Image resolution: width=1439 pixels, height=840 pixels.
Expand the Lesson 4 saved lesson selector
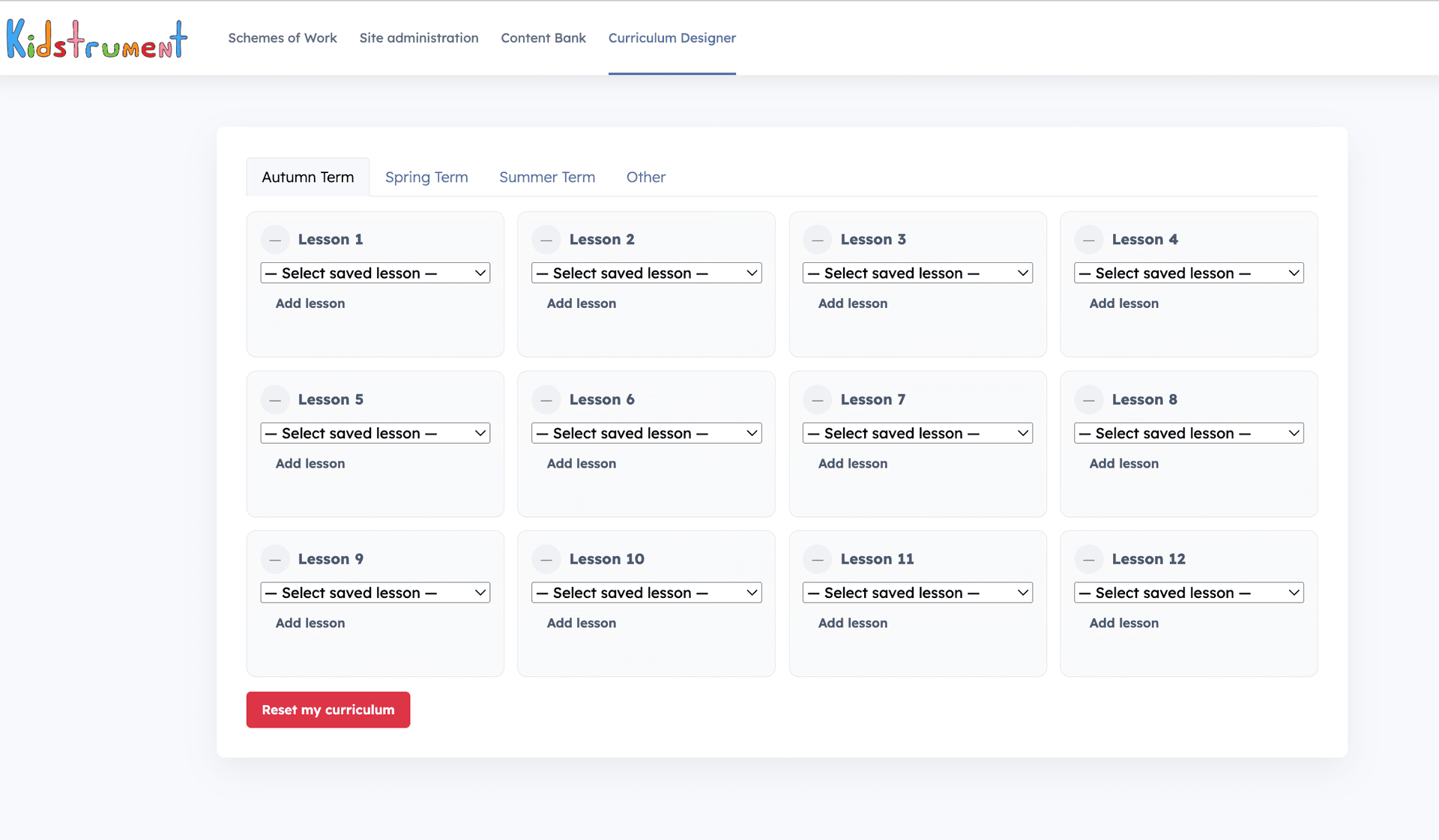[1189, 273]
